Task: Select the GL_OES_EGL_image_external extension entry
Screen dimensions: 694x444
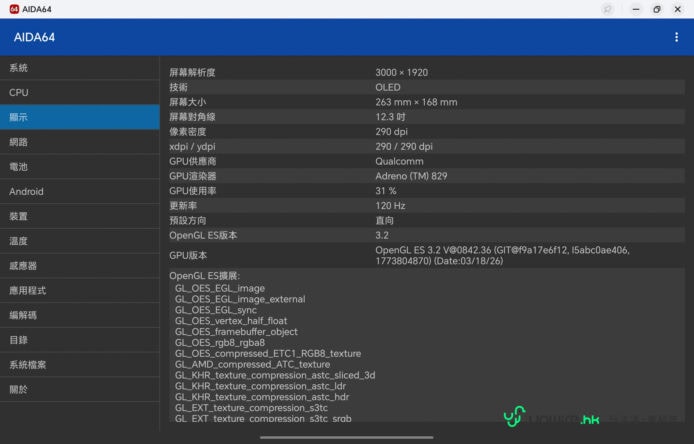Action: pos(240,299)
